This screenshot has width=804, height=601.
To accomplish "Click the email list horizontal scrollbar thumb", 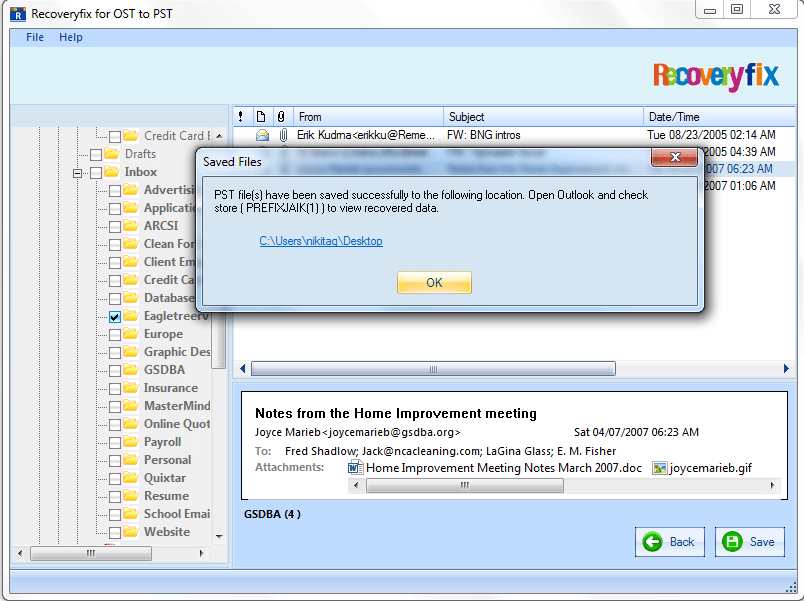I will pos(433,369).
